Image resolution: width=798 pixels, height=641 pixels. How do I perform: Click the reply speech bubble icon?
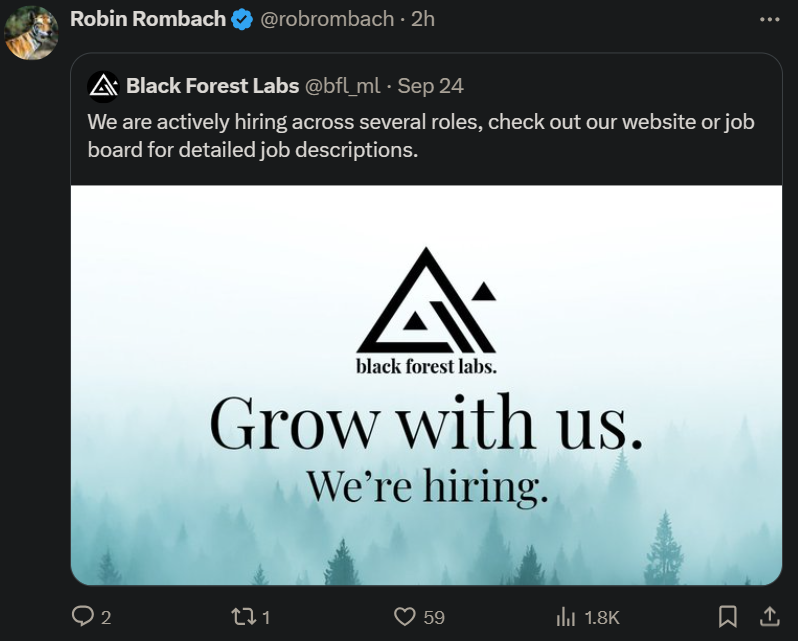click(x=81, y=616)
